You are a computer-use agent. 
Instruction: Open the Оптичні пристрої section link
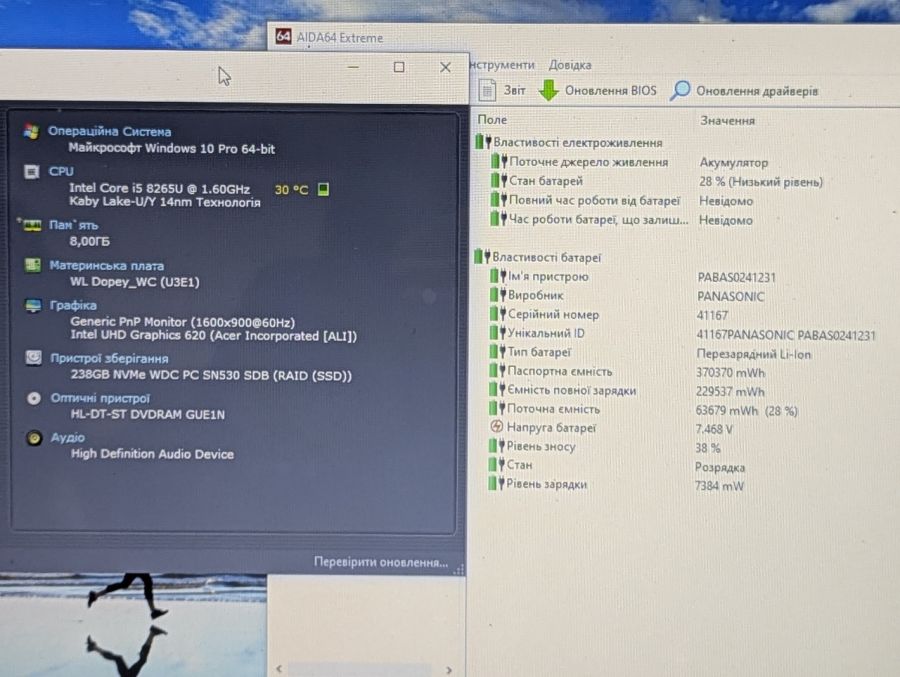(100, 398)
